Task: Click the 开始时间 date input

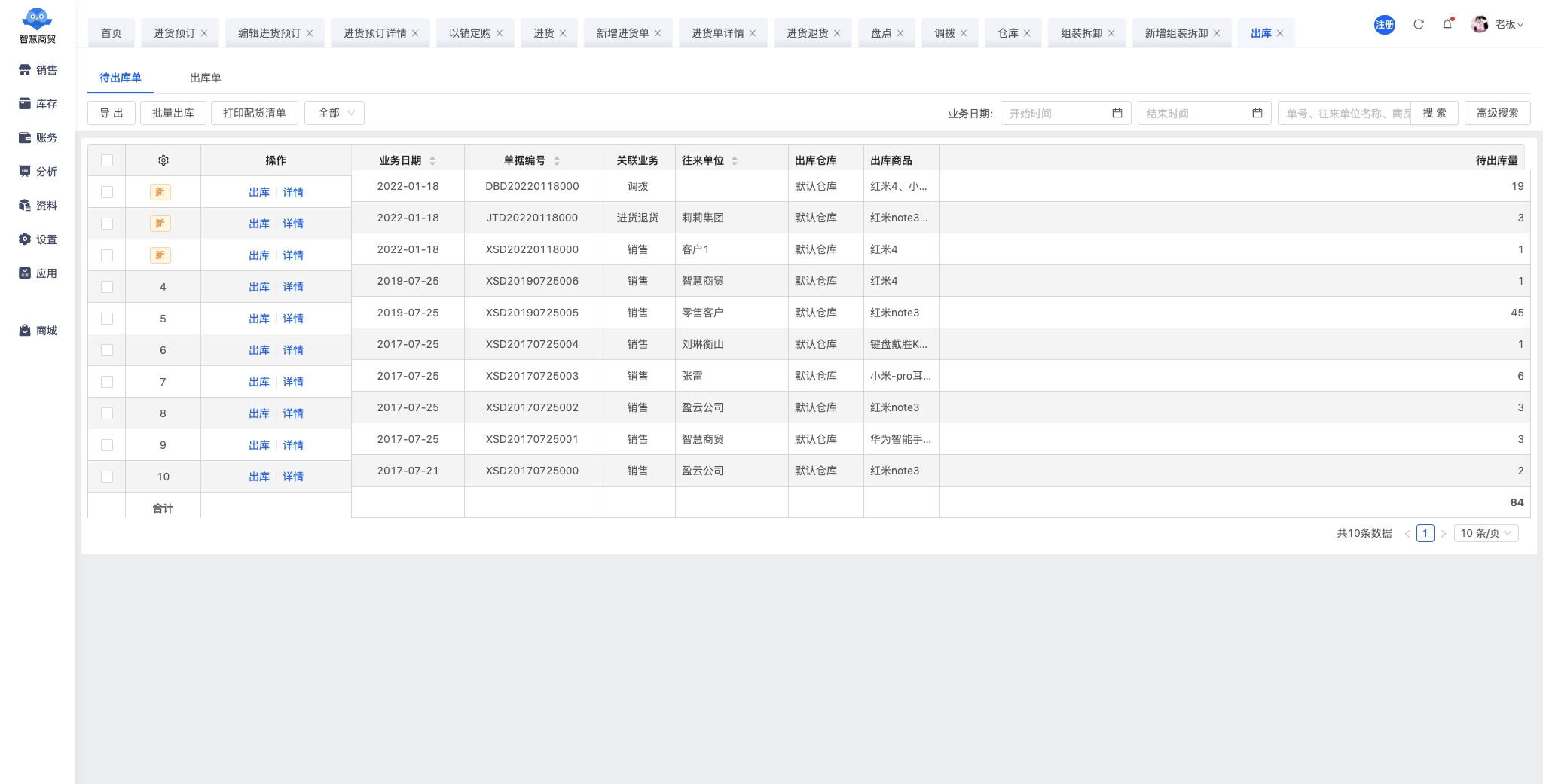Action: (1065, 113)
